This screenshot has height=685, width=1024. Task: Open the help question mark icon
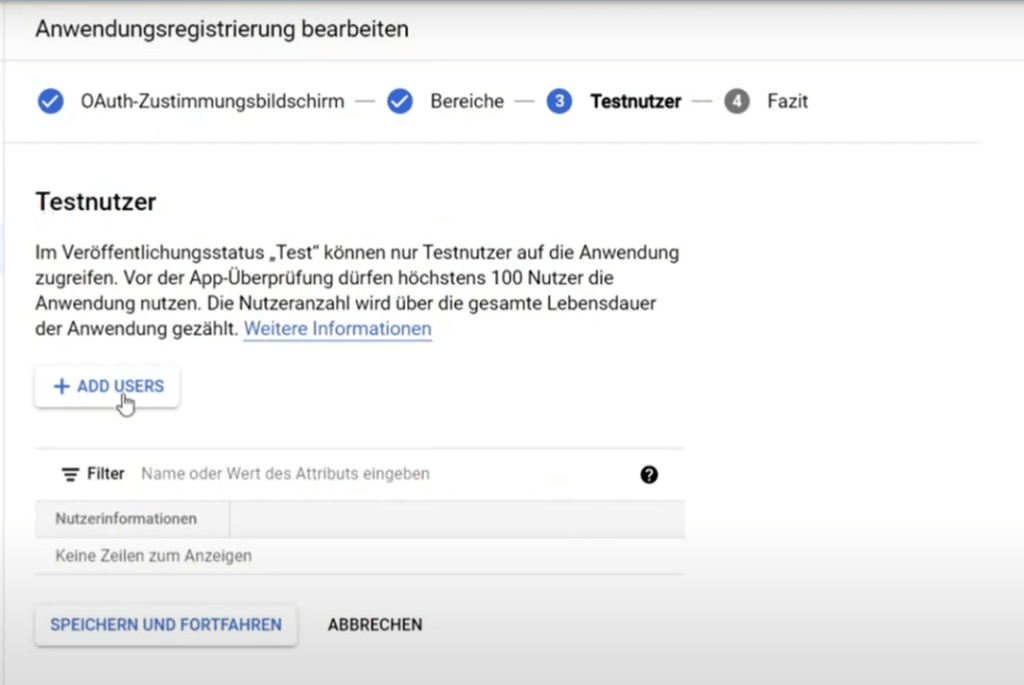click(649, 475)
